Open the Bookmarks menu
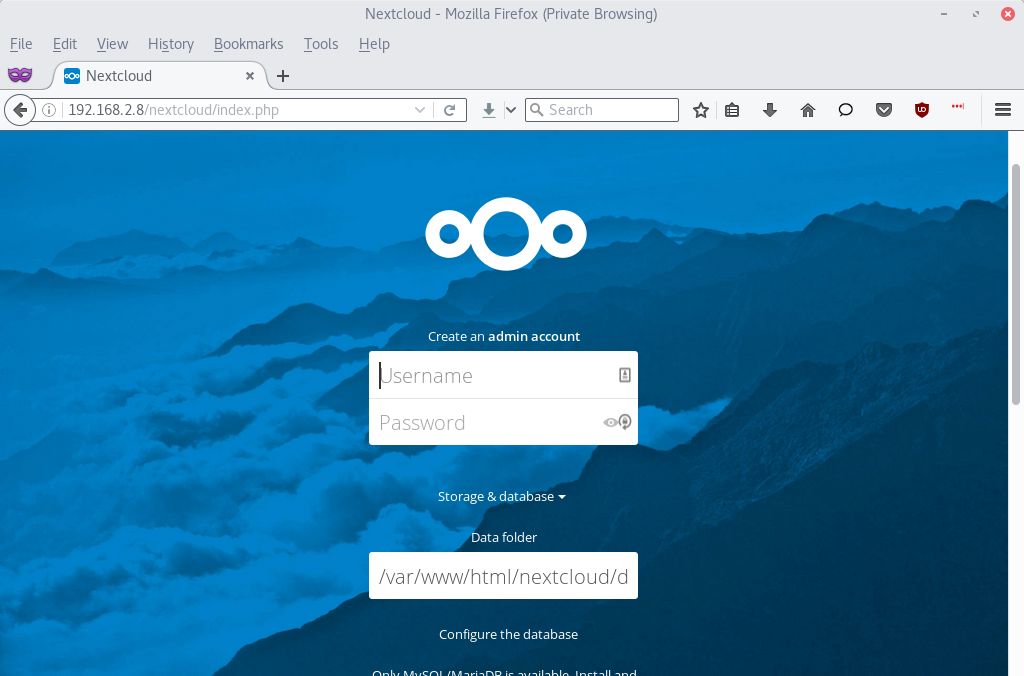 (249, 44)
